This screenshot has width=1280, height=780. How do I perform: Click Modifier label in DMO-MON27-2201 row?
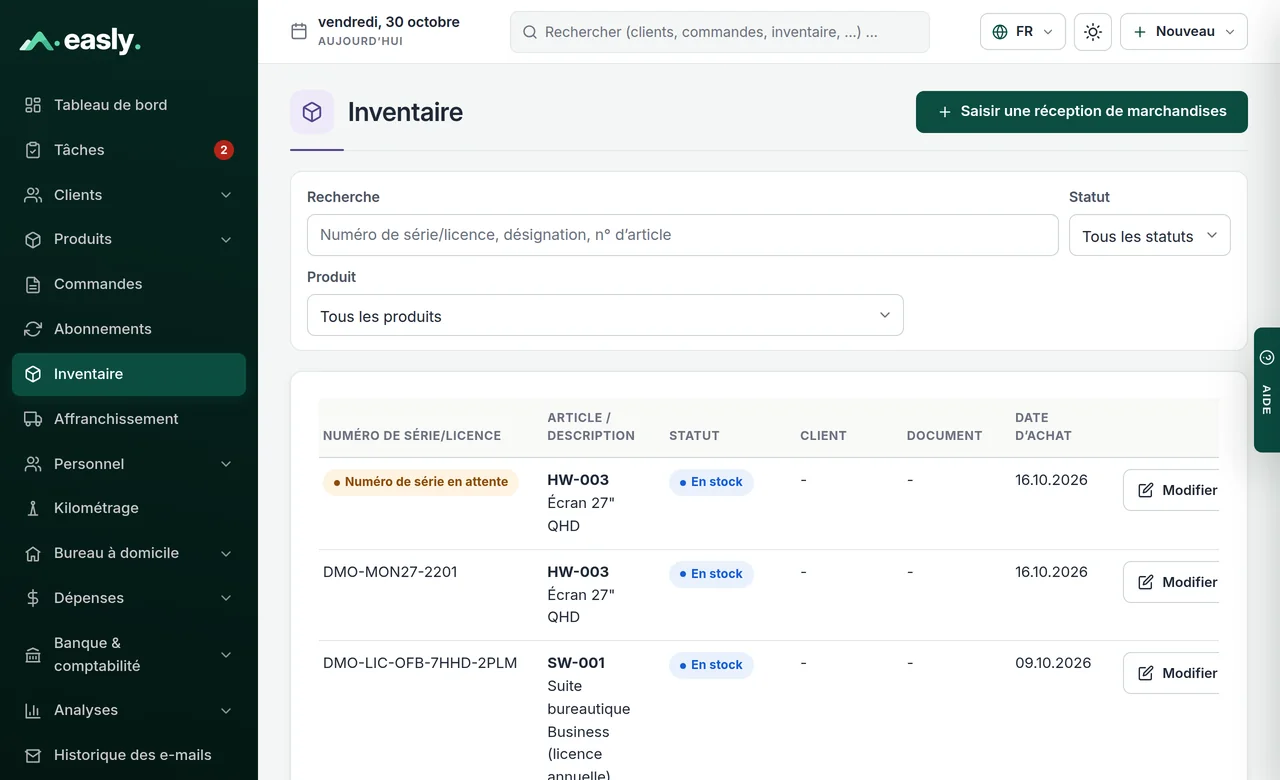coord(1190,582)
